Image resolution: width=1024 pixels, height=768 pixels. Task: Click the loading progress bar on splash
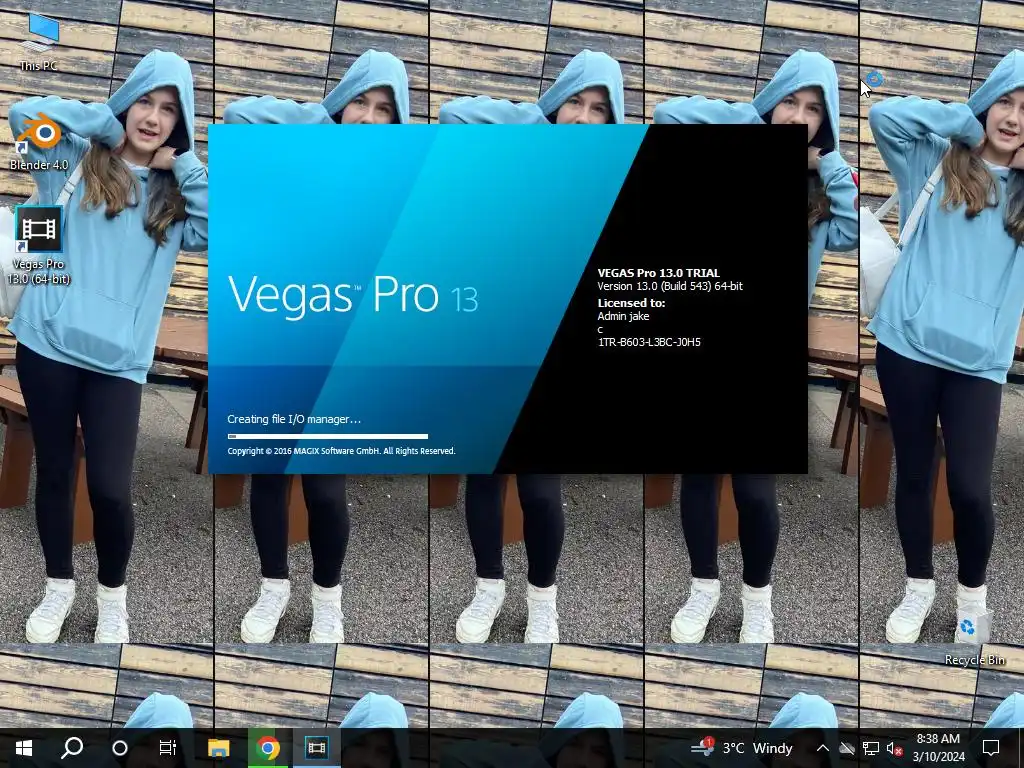pos(328,436)
